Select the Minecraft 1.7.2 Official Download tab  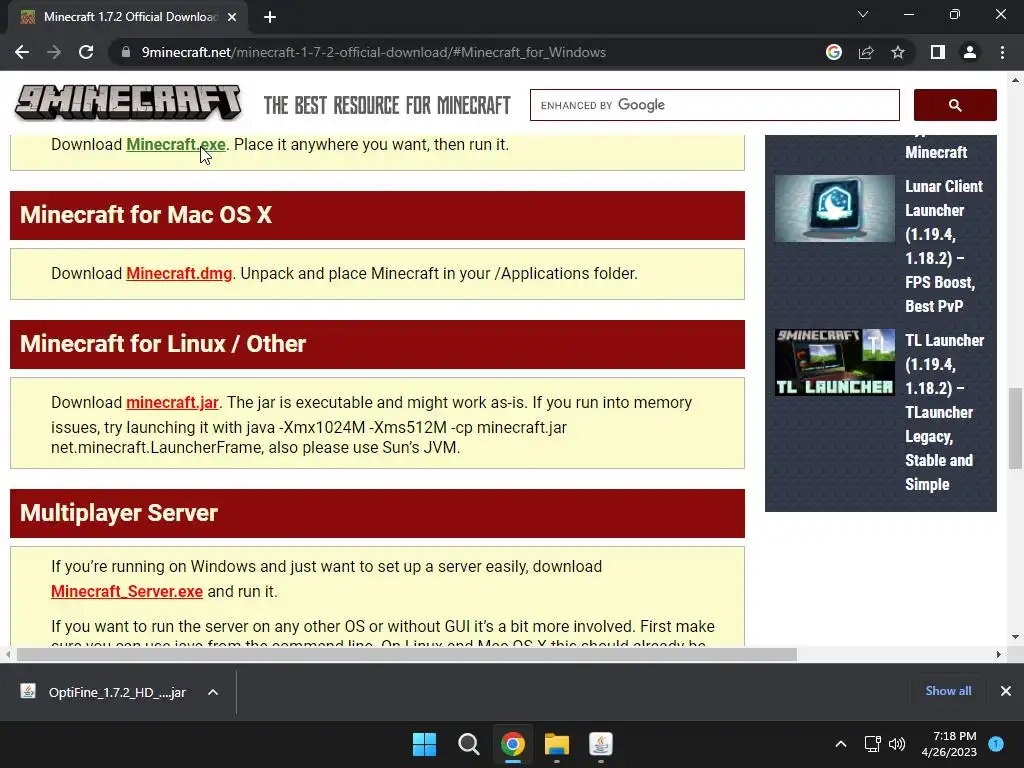coord(128,17)
